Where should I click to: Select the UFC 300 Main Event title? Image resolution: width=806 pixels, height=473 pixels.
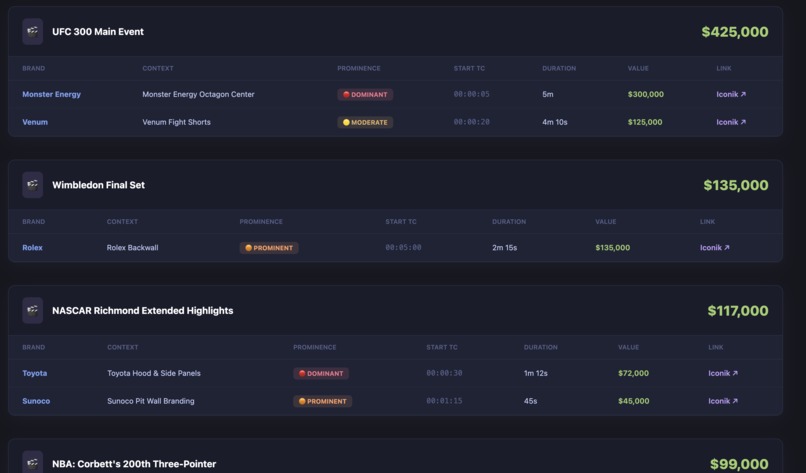pos(98,31)
